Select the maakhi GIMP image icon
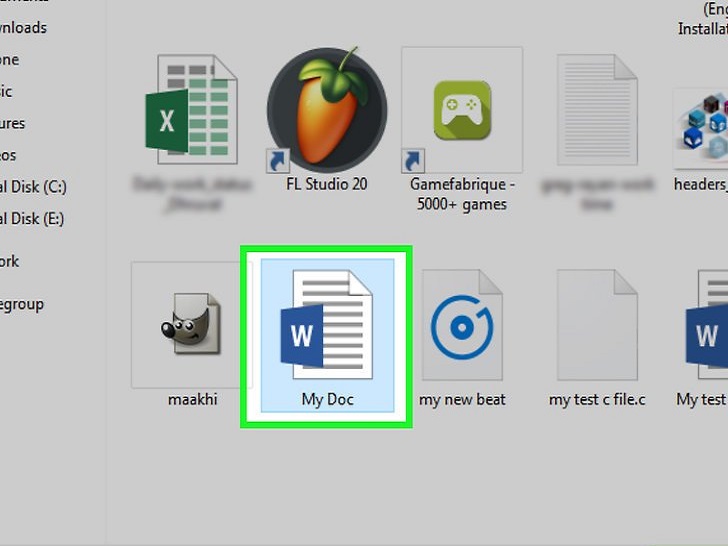Image resolution: width=728 pixels, height=546 pixels. coord(192,325)
